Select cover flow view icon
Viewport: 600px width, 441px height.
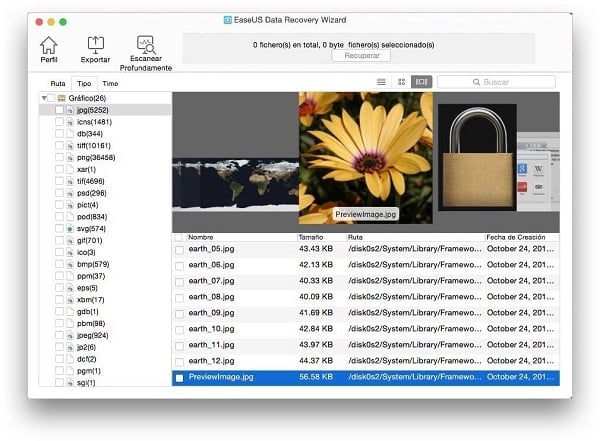(421, 82)
